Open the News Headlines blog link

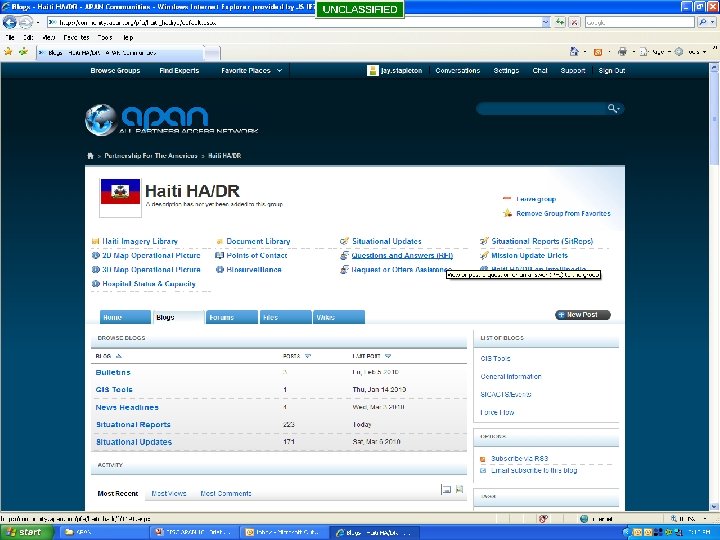point(127,407)
